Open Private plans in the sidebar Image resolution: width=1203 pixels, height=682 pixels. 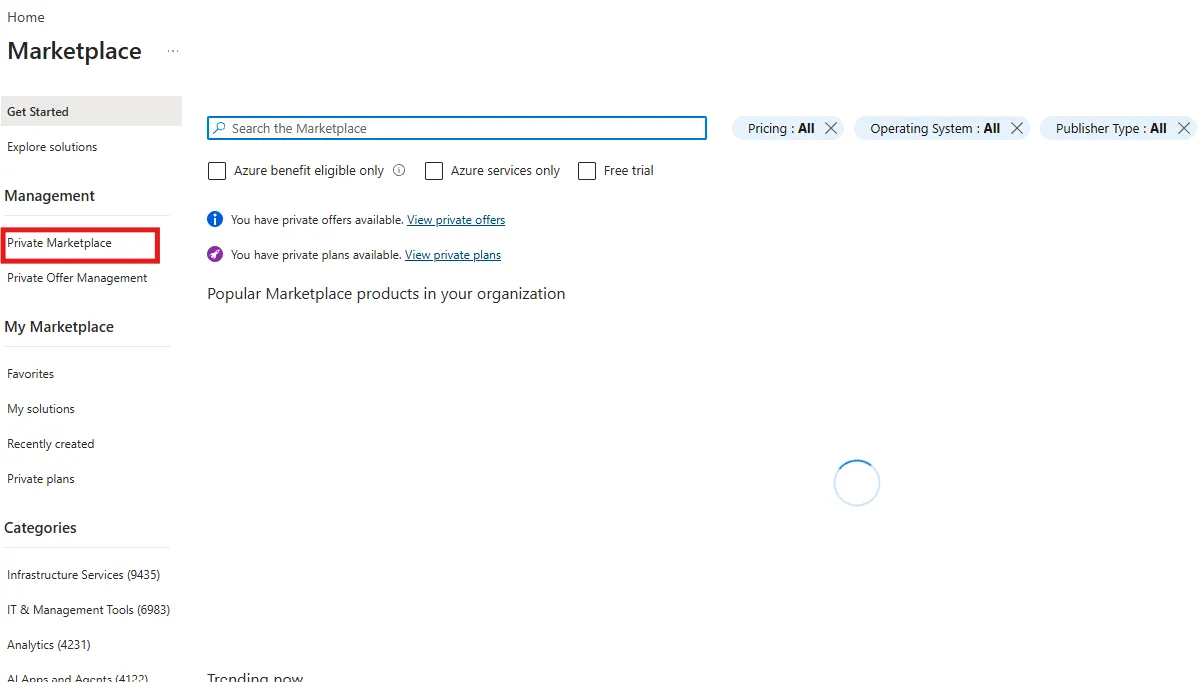pos(41,479)
